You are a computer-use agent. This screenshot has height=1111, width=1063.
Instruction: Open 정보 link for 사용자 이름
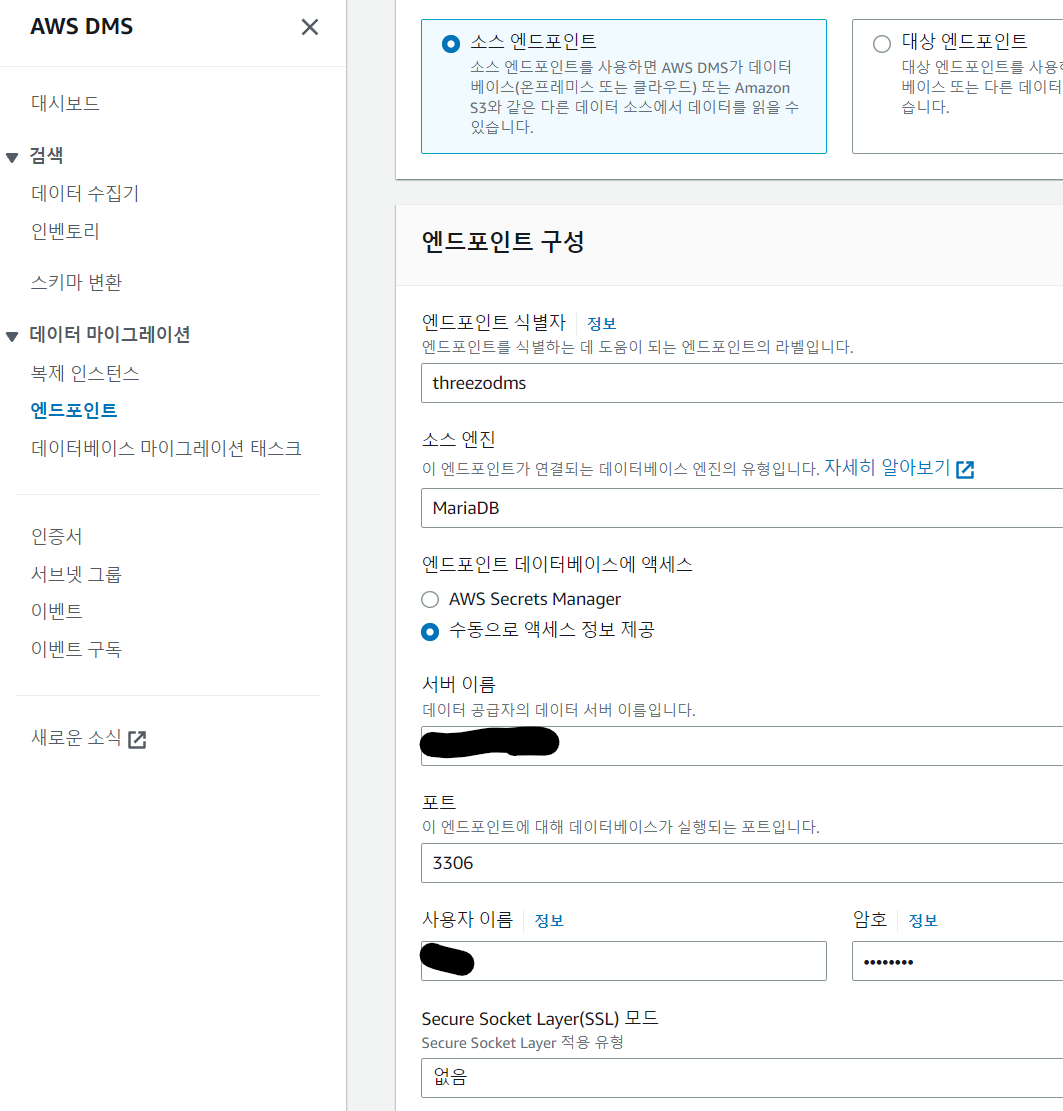549,921
